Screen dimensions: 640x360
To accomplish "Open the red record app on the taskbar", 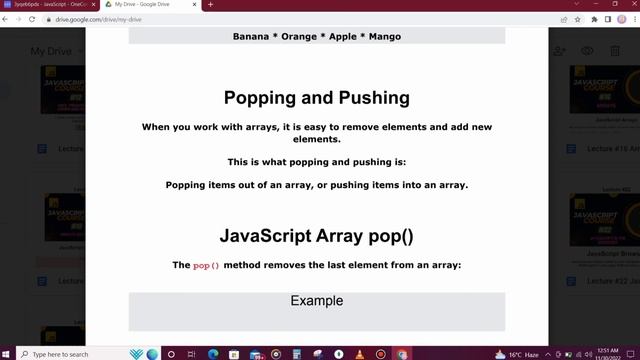I will (x=381, y=354).
